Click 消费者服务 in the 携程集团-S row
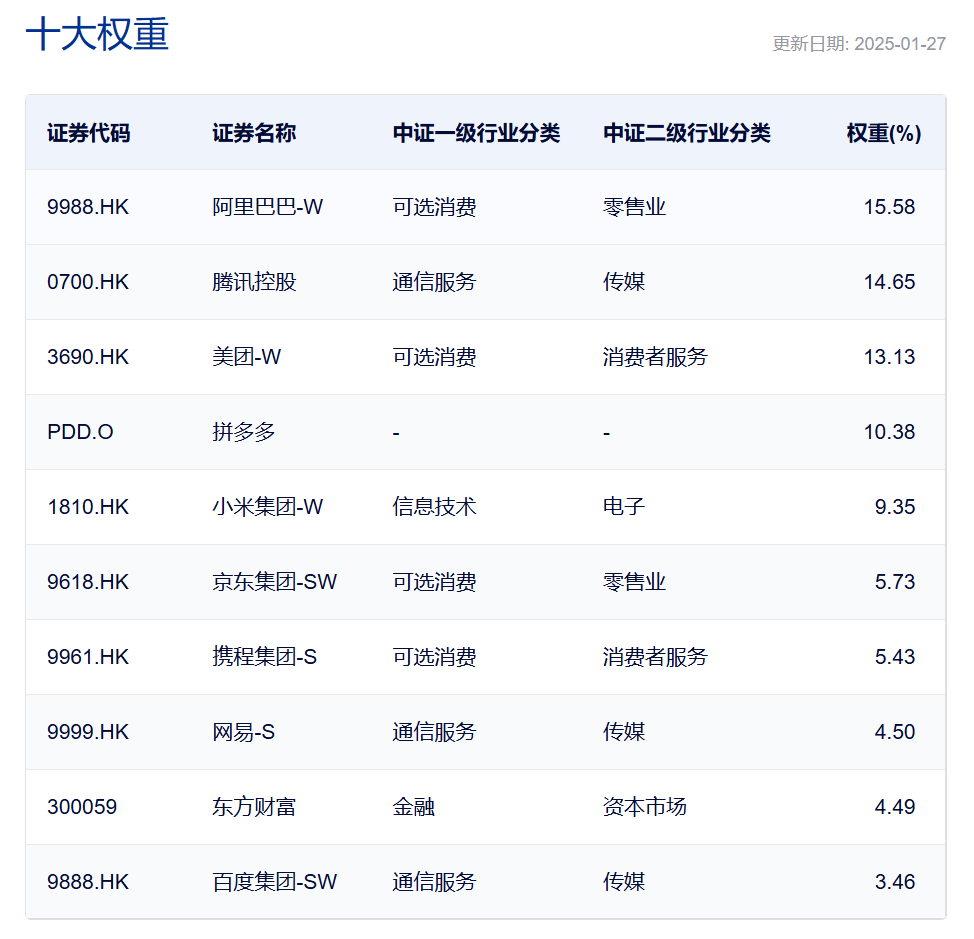 click(x=655, y=657)
